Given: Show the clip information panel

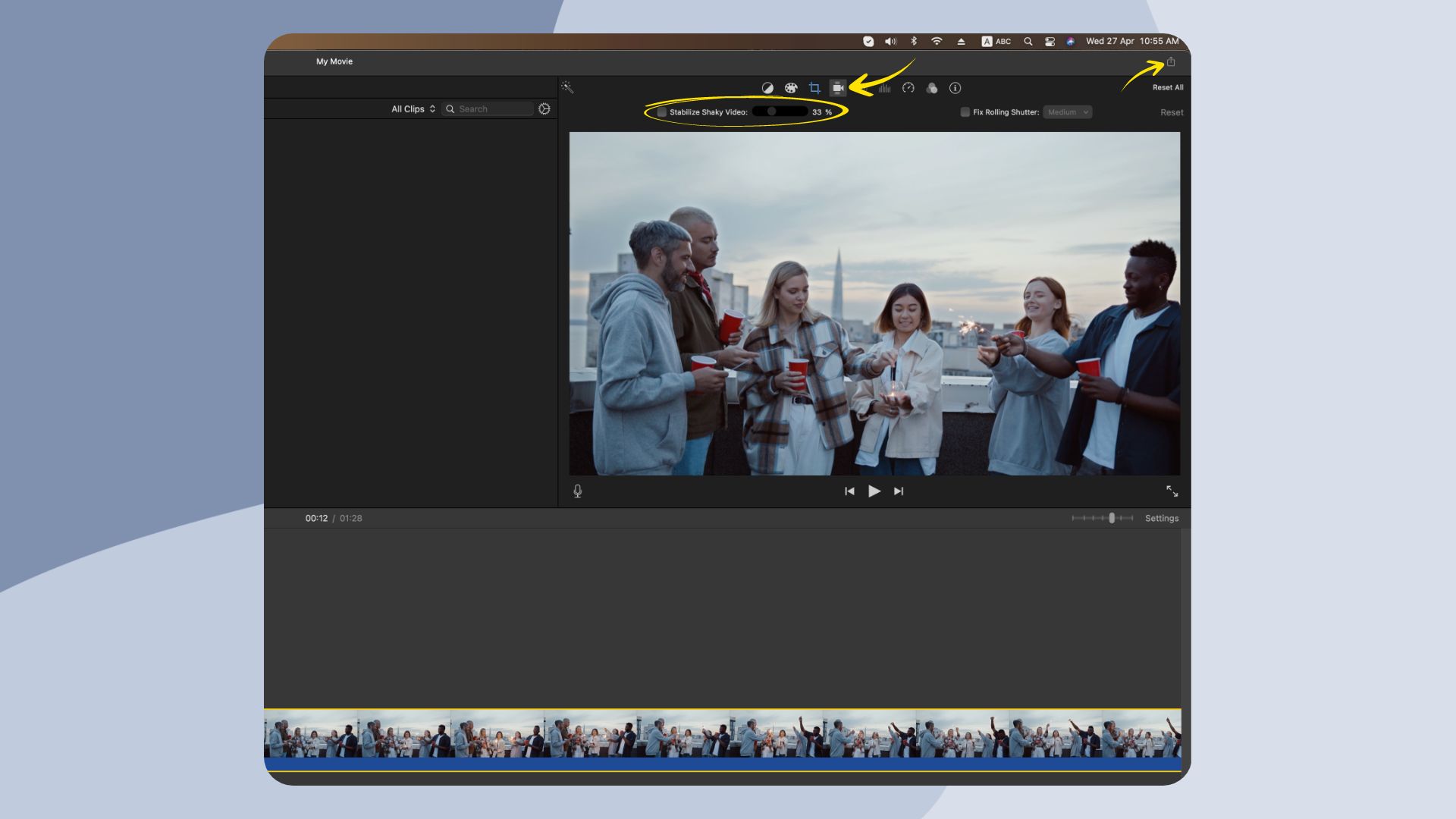Looking at the screenshot, I should coord(955,88).
